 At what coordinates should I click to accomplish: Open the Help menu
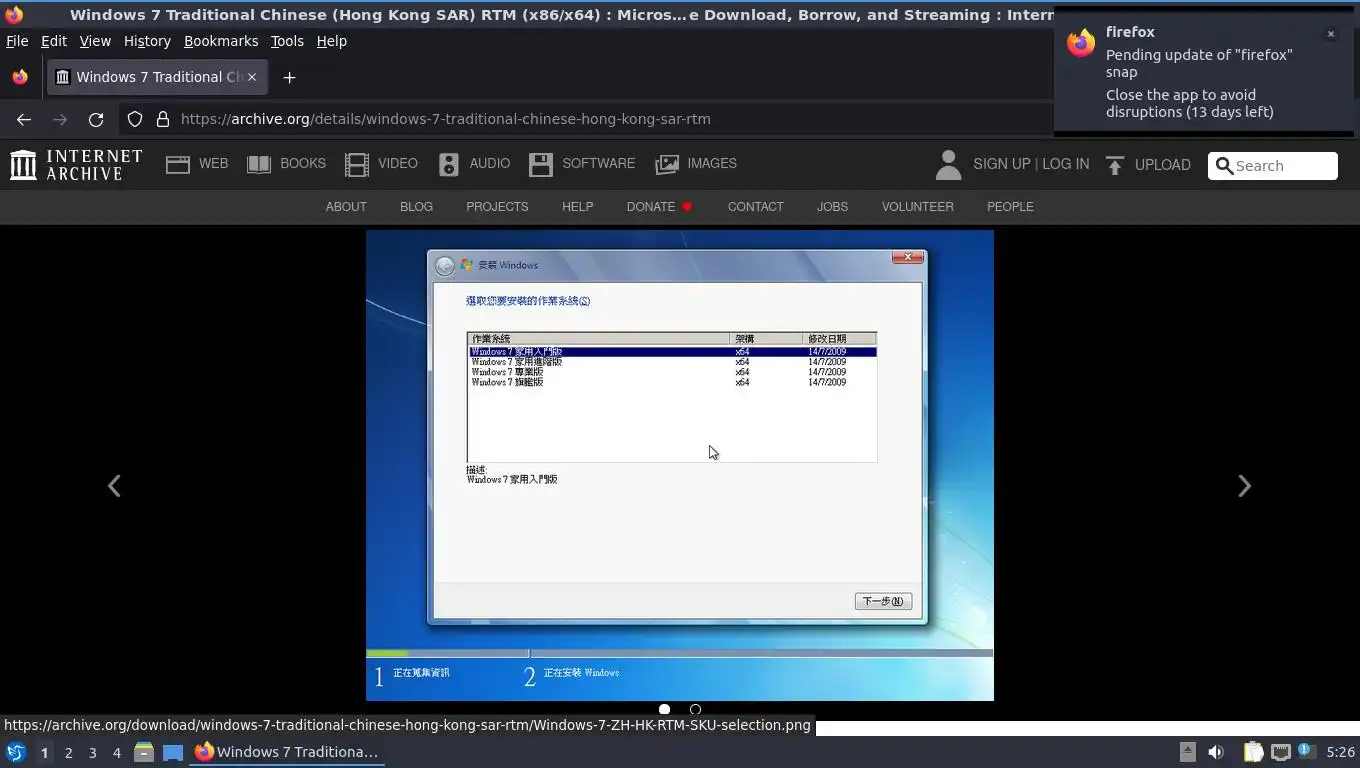332,41
